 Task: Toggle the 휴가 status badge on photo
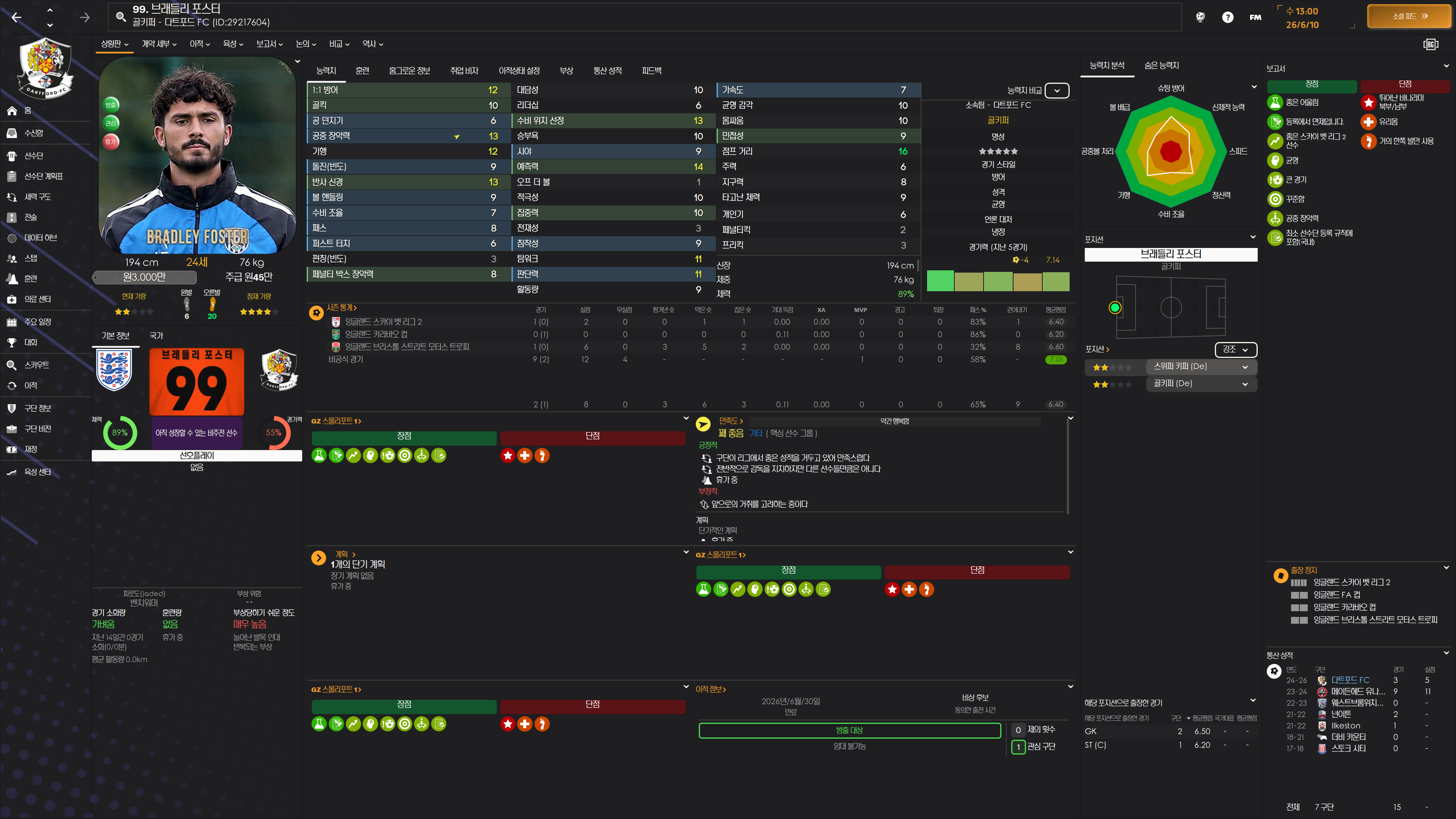111,141
